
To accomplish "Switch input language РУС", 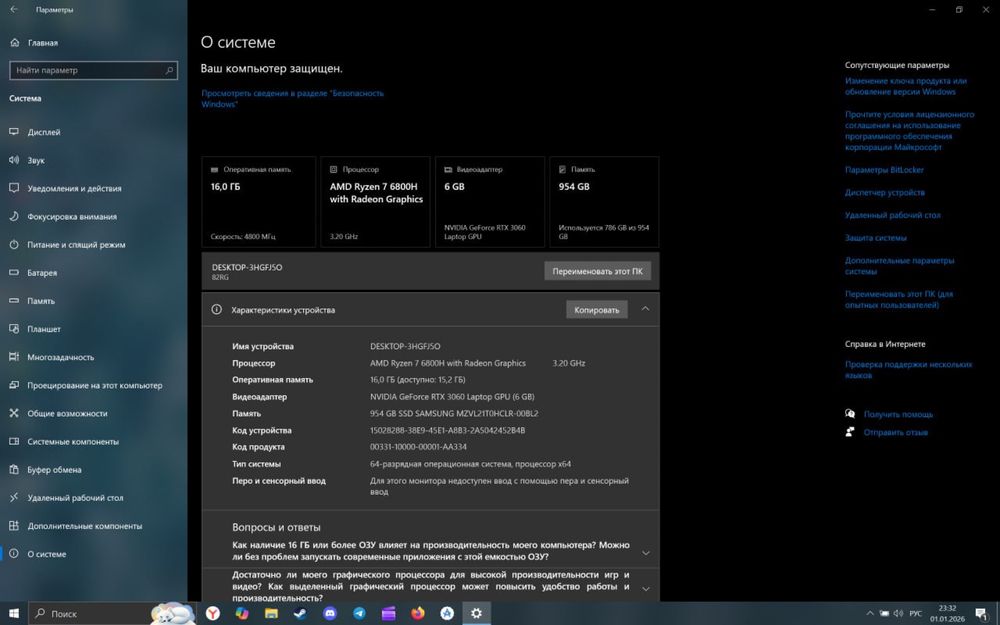I will (915, 614).
